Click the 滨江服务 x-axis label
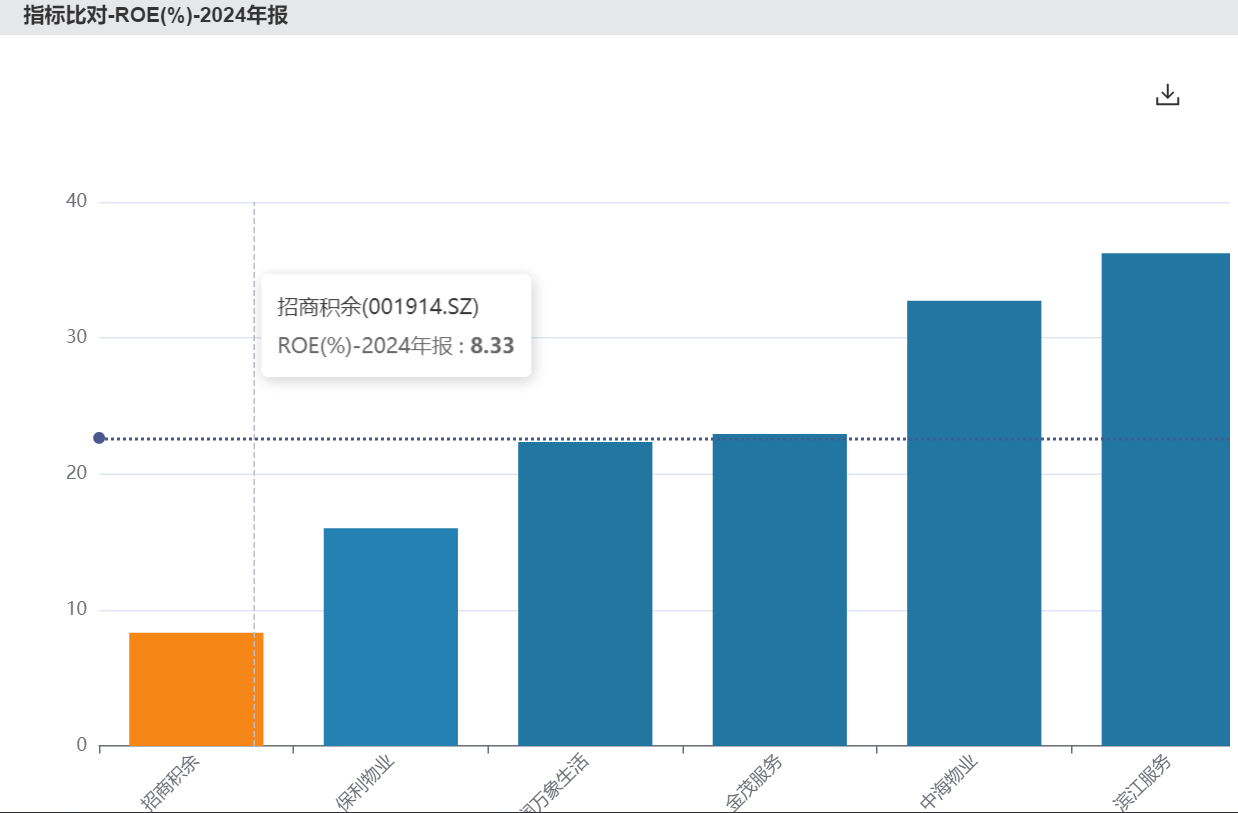The image size is (1238, 813). pyautogui.click(x=1143, y=782)
